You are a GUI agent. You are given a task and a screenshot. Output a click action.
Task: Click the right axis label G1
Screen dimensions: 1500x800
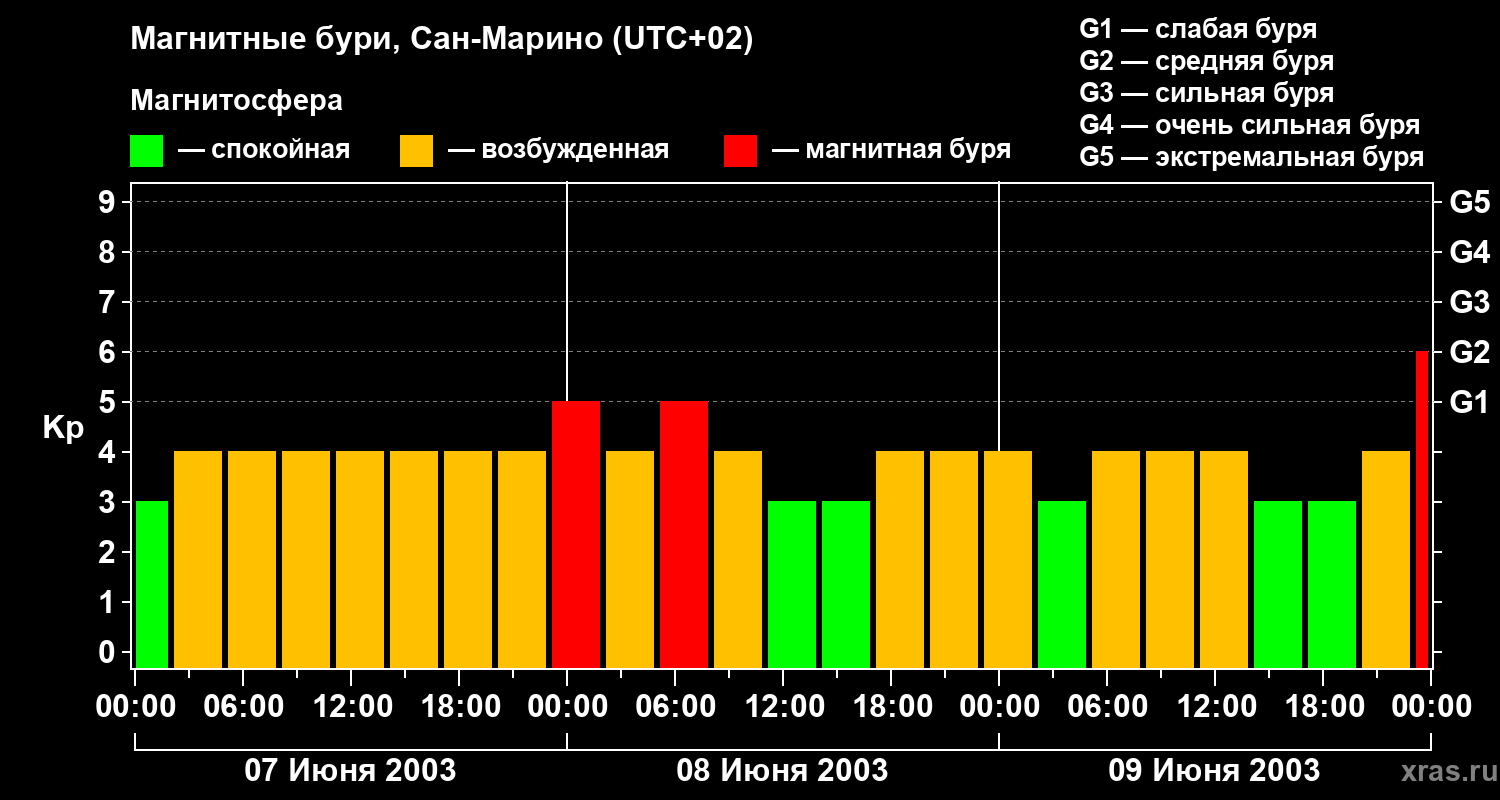1469,402
